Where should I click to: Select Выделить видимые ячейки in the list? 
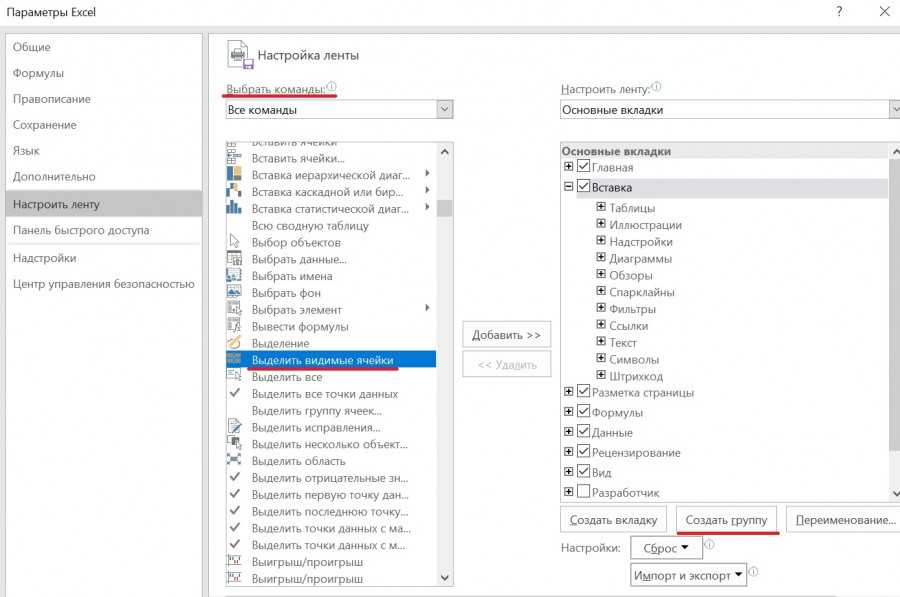(322, 360)
